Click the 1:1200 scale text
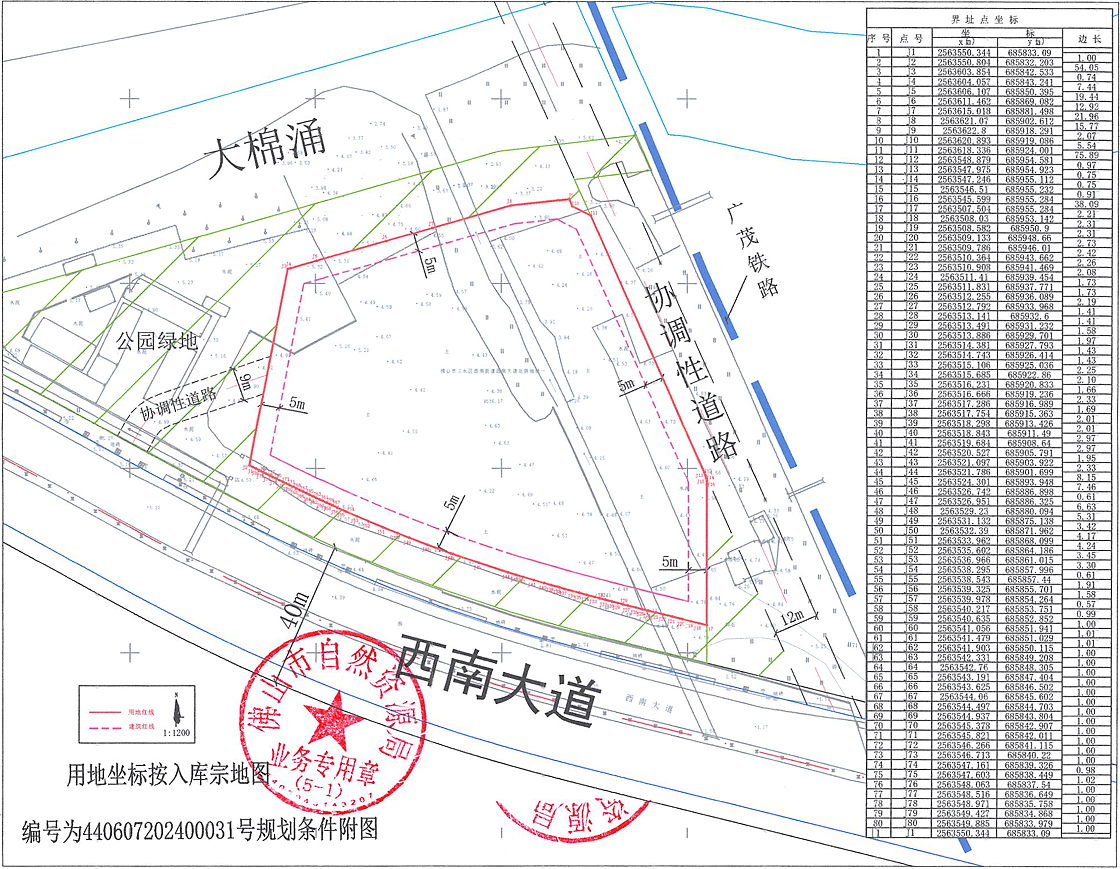This screenshot has width=1120, height=869. tap(176, 732)
